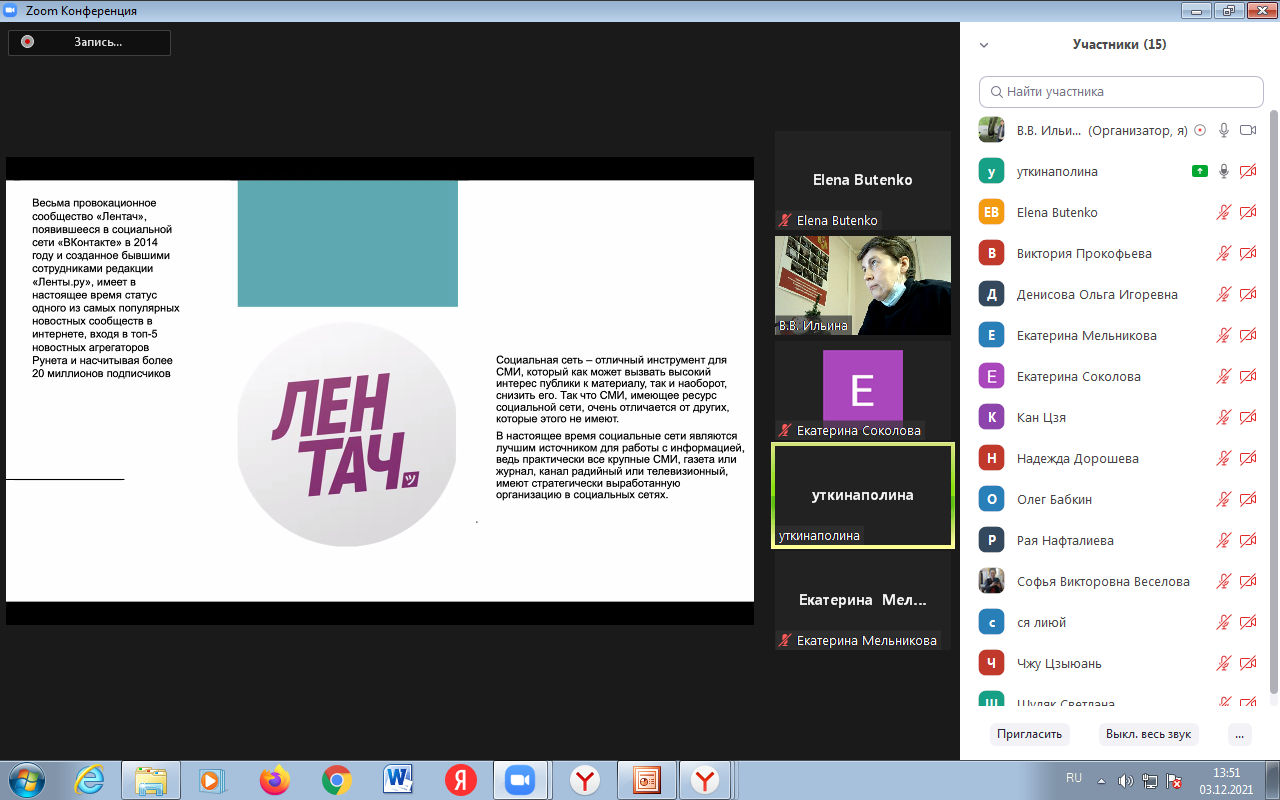
Task: Open Firefox from taskbar
Action: (274, 779)
